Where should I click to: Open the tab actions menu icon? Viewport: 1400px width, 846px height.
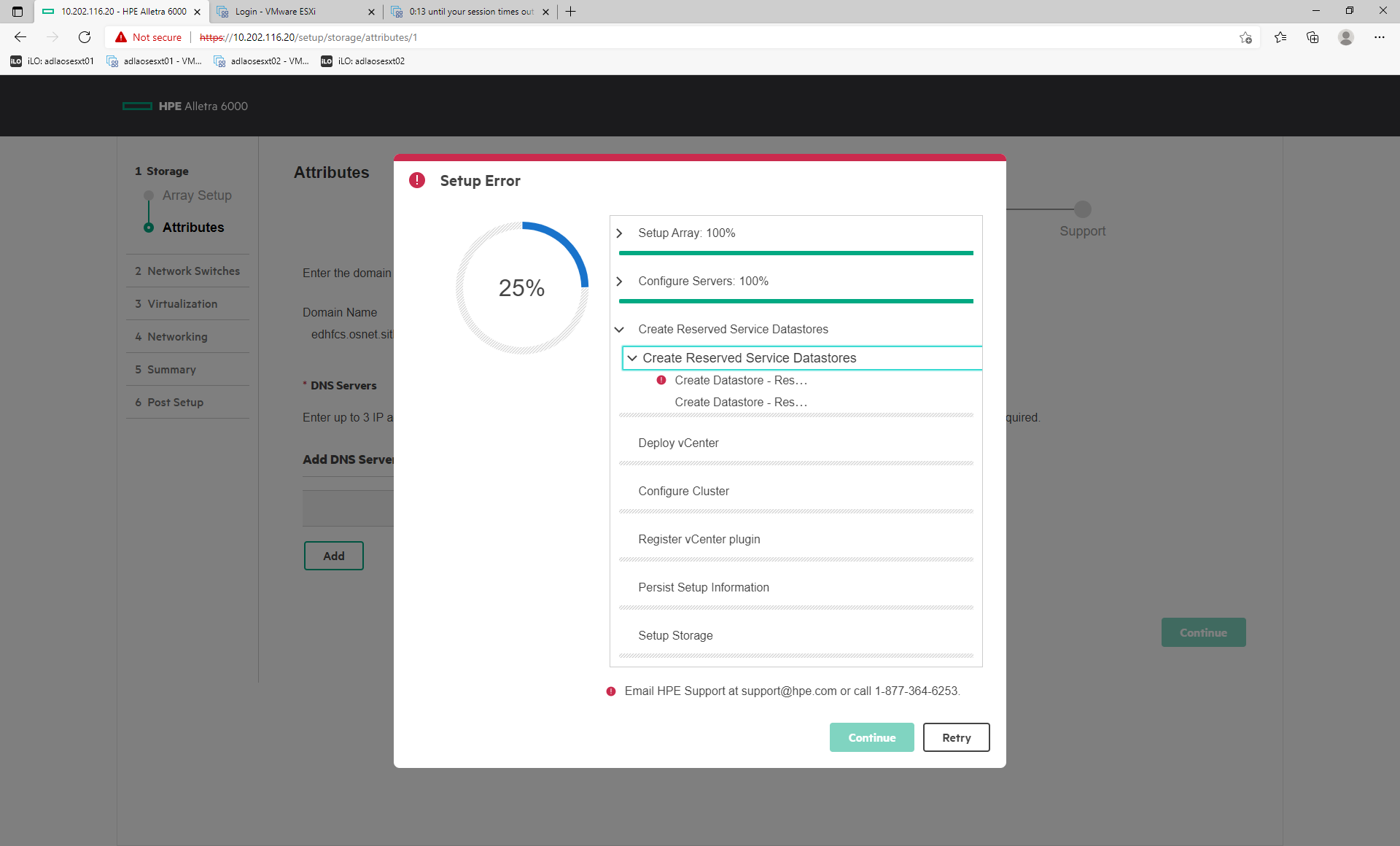(17, 11)
